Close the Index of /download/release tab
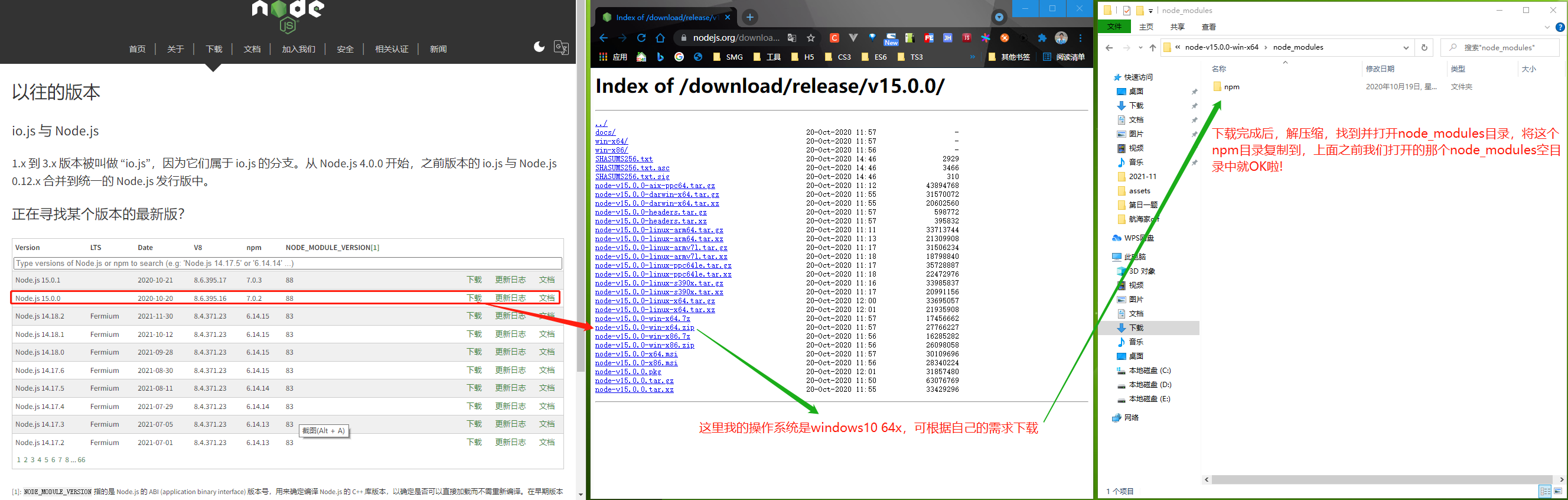Viewport: 1568px width, 500px height. [728, 17]
